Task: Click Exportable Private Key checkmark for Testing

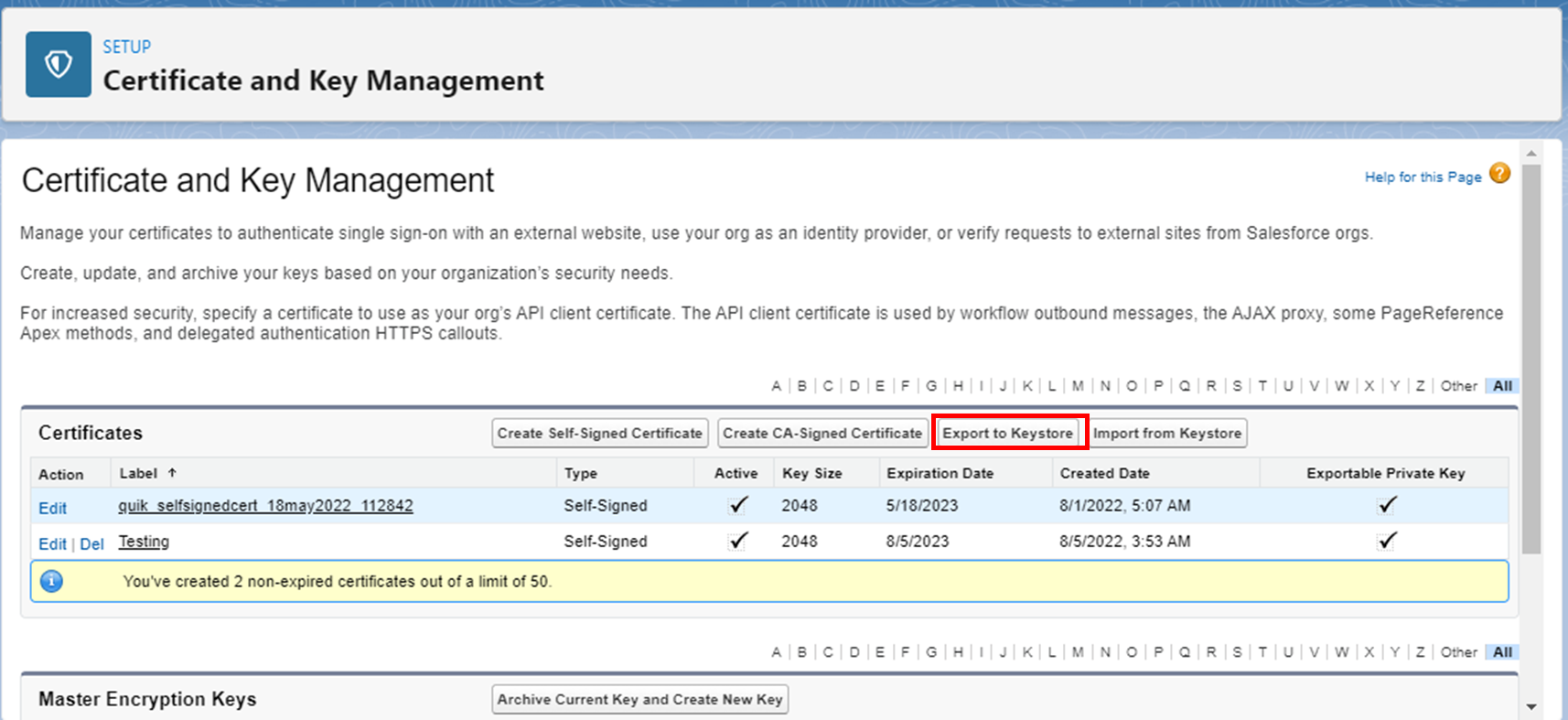Action: 1387,541
